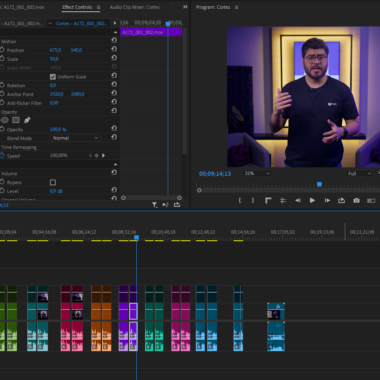Viewport: 380px width, 380px height.
Task: Open Comparison View in Program monitor
Action: [371, 200]
